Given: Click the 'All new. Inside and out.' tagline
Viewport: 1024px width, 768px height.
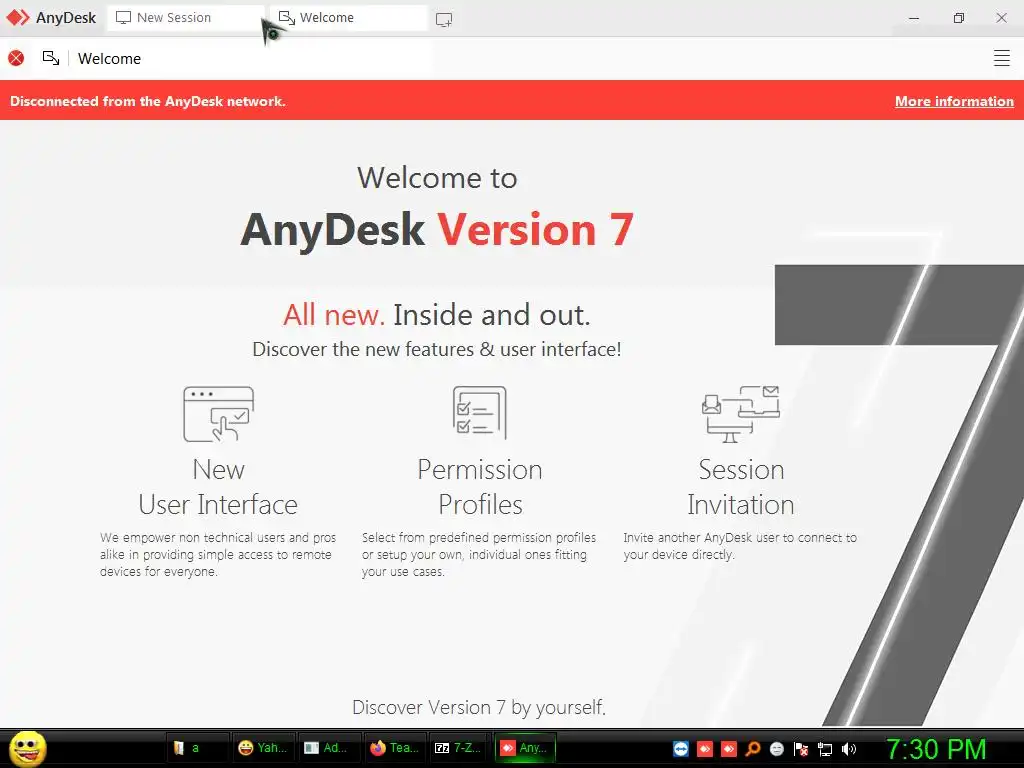Looking at the screenshot, I should pos(437,315).
